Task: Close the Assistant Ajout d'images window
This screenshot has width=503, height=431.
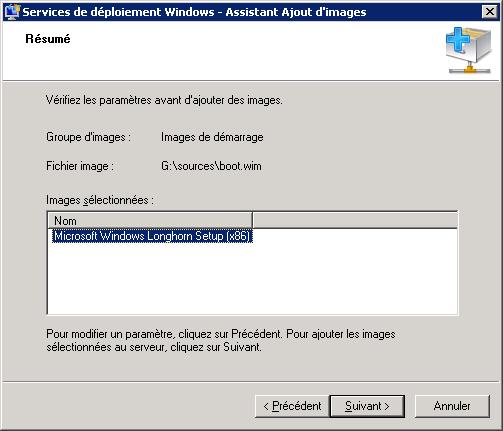Action: (490, 12)
